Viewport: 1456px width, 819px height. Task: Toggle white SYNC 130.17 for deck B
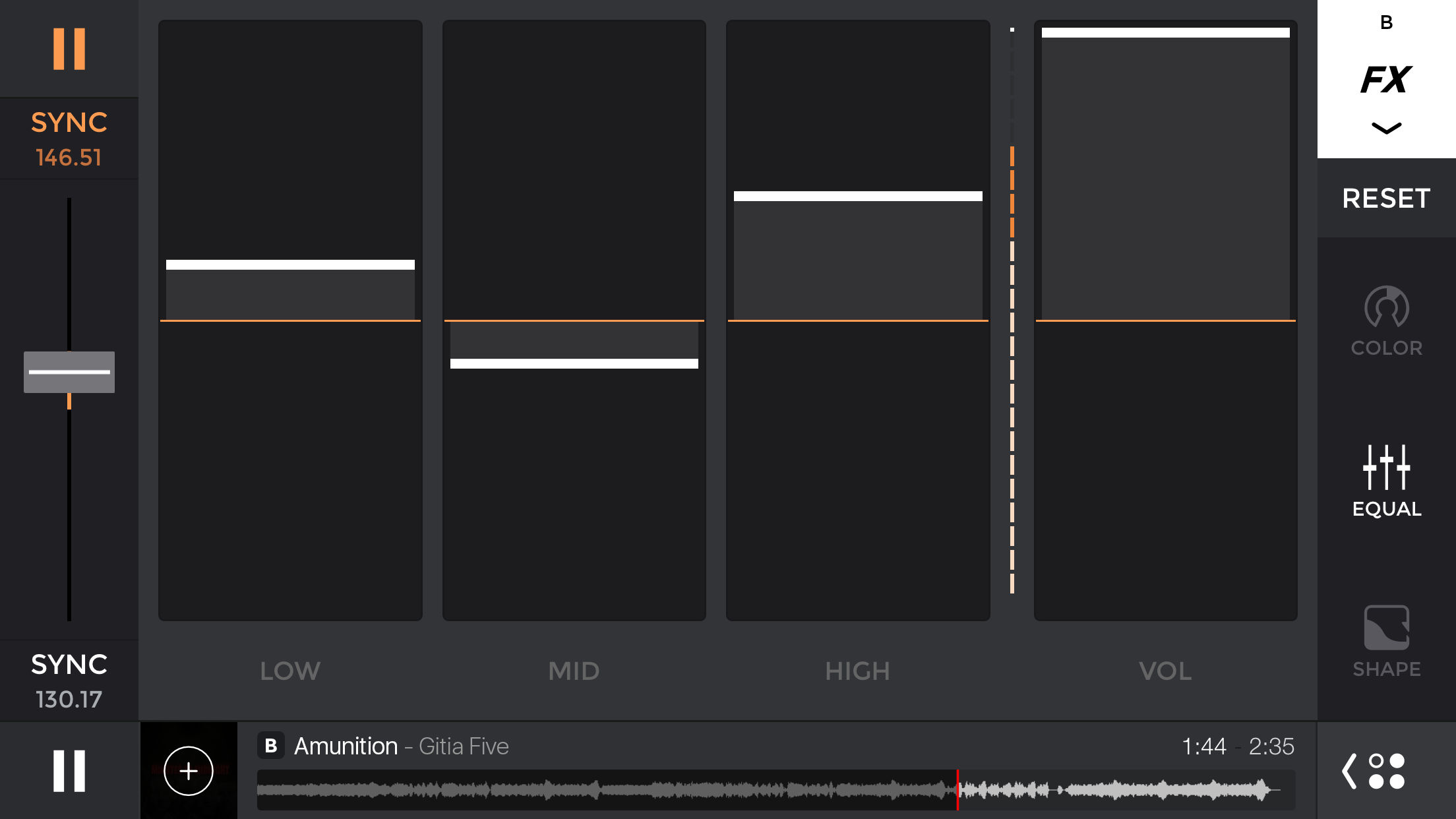pos(69,681)
